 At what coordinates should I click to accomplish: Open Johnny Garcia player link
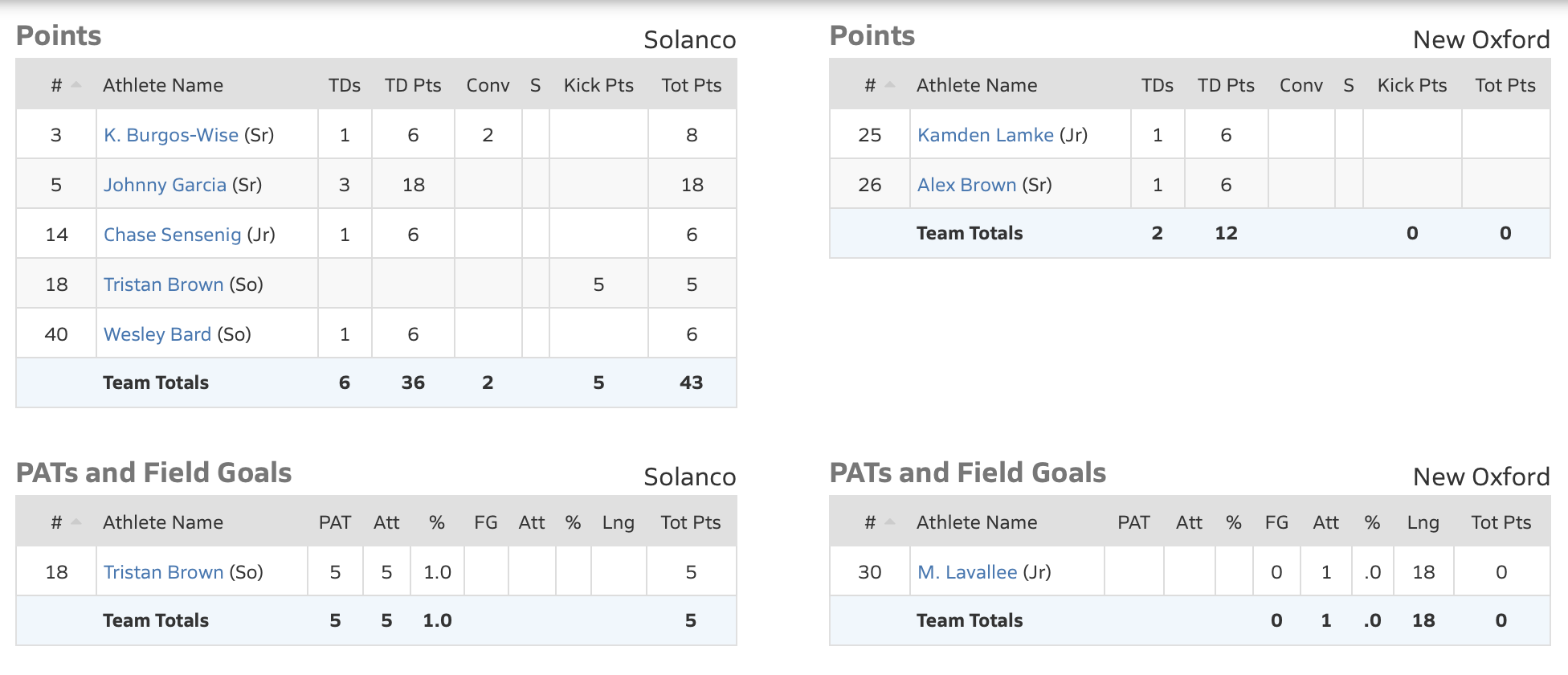click(x=165, y=185)
